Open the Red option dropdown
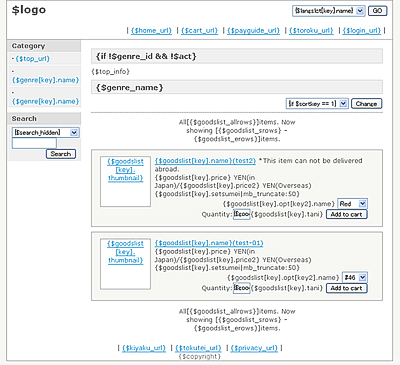Viewport: 400px width, 365px height. (353, 204)
